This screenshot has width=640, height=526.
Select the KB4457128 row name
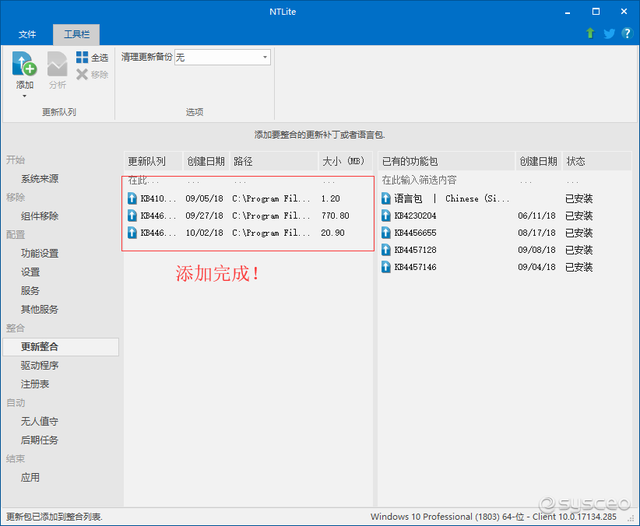(415, 250)
